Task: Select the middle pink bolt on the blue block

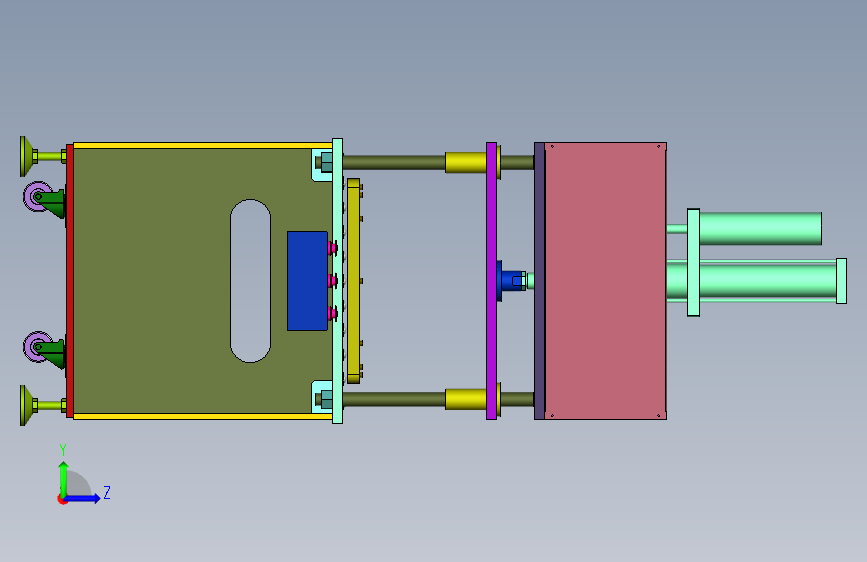Action: (x=332, y=281)
